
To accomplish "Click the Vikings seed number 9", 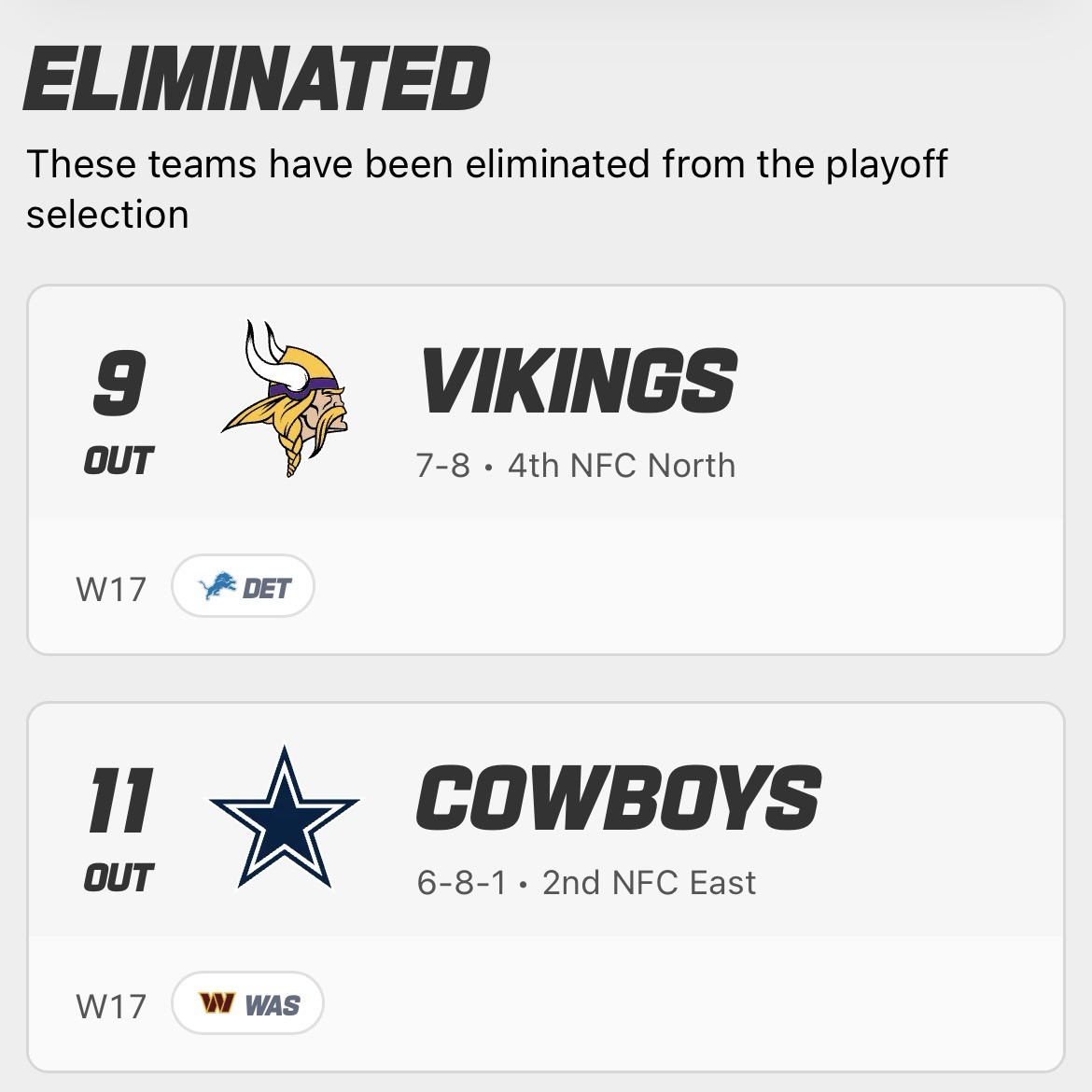I will click(x=119, y=386).
